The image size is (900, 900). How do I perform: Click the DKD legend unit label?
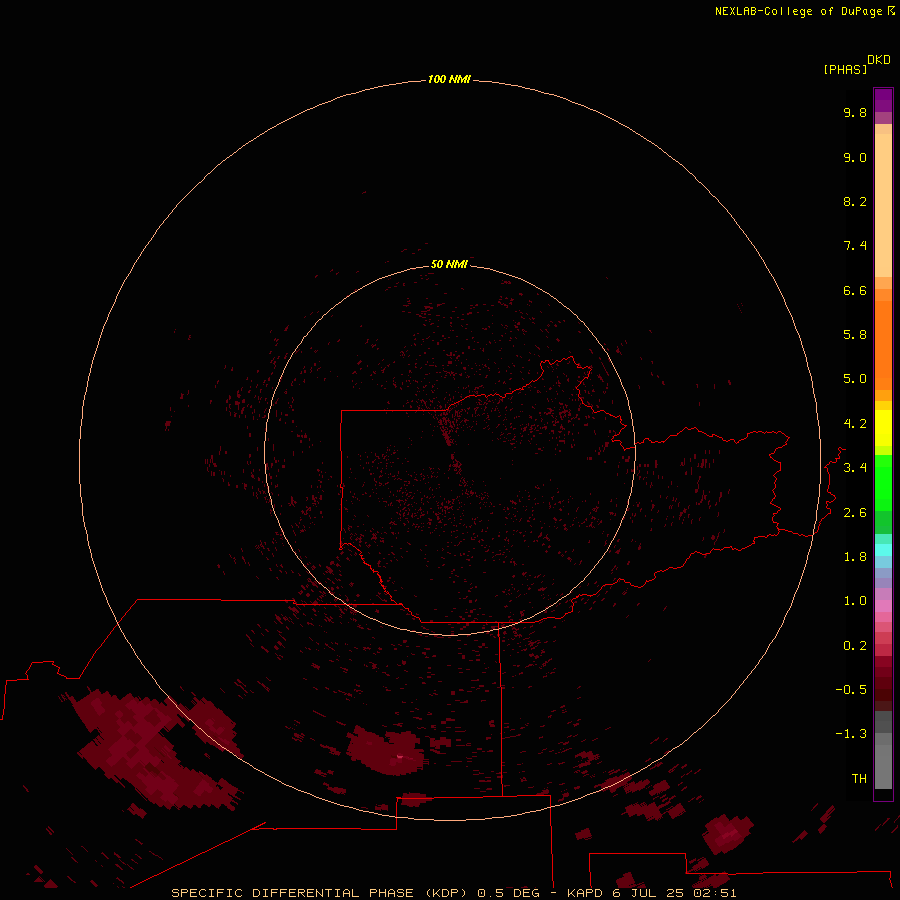[879, 60]
